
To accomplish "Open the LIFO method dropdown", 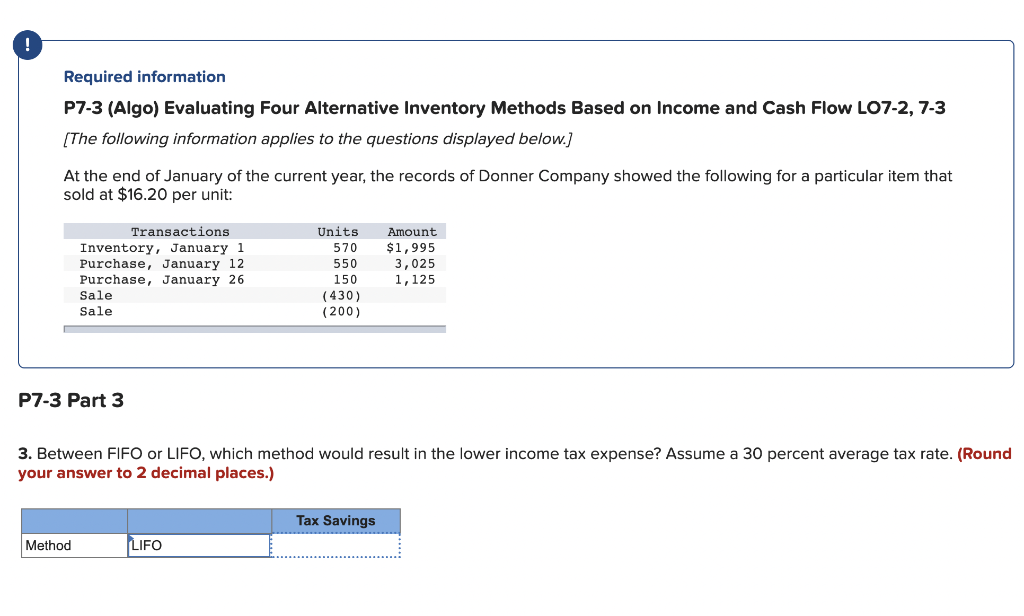I will point(198,545).
